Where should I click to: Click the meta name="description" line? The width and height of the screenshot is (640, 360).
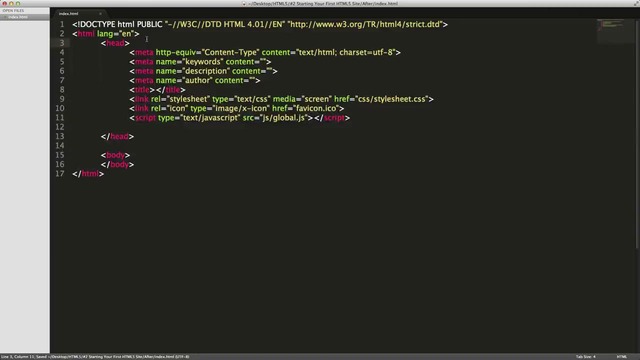point(204,71)
